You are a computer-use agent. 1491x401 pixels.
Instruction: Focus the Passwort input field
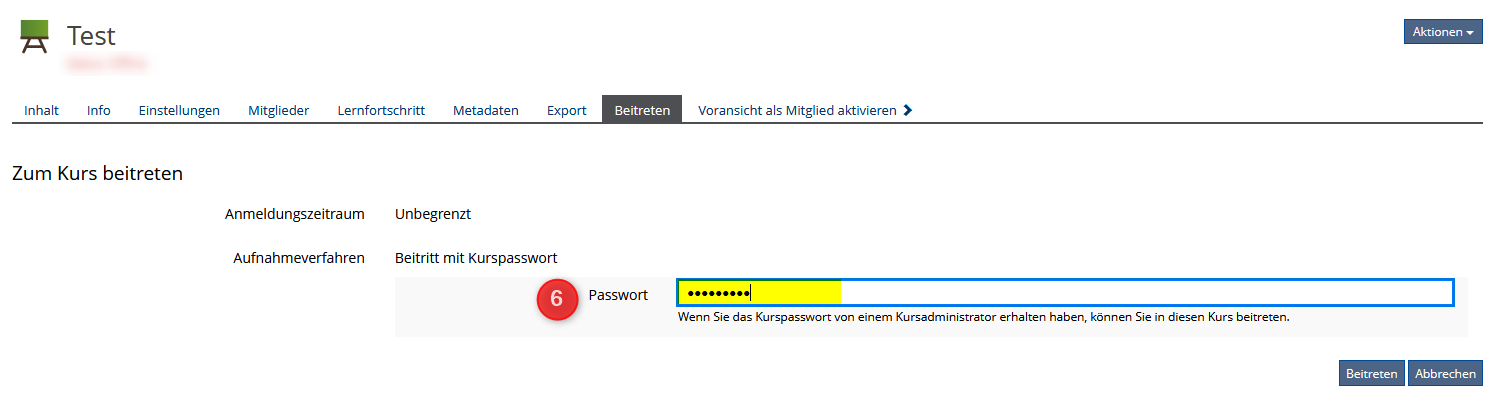point(1065,293)
